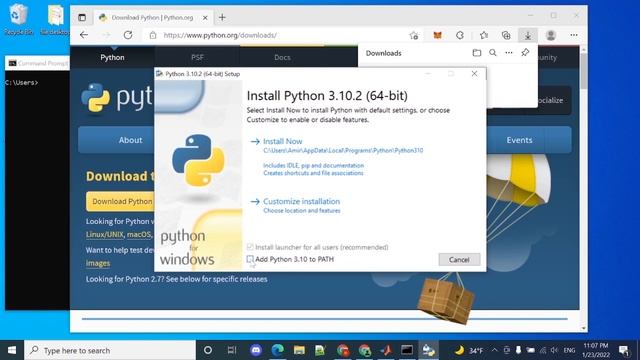Viewport: 640px width, 360px height.
Task: Go back in the Edge browser
Action: (x=84, y=35)
